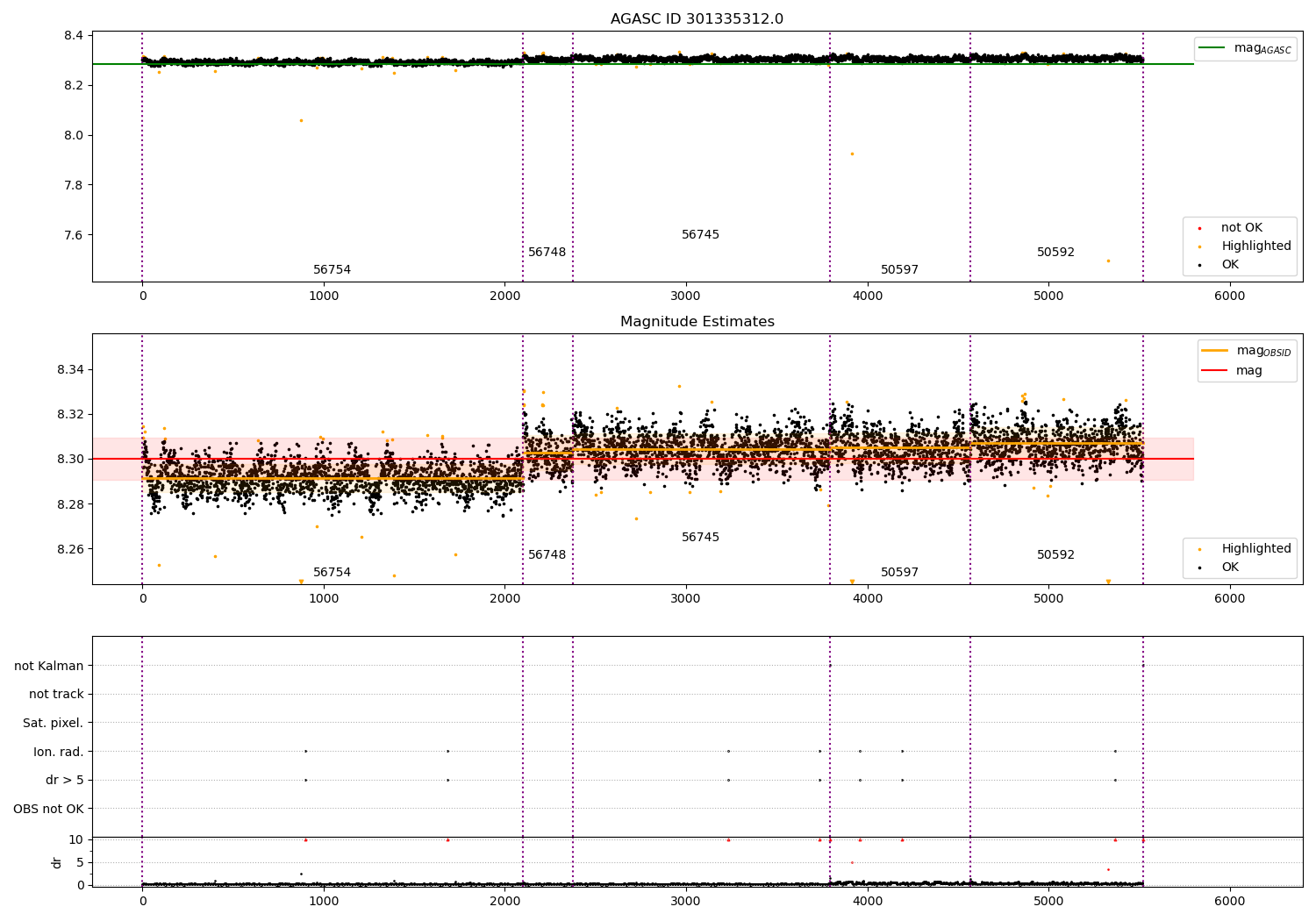The width and height of the screenshot is (1316, 921).
Task: Click the title 'AGASC ID 301335312.0'
Action: pyautogui.click(x=697, y=19)
